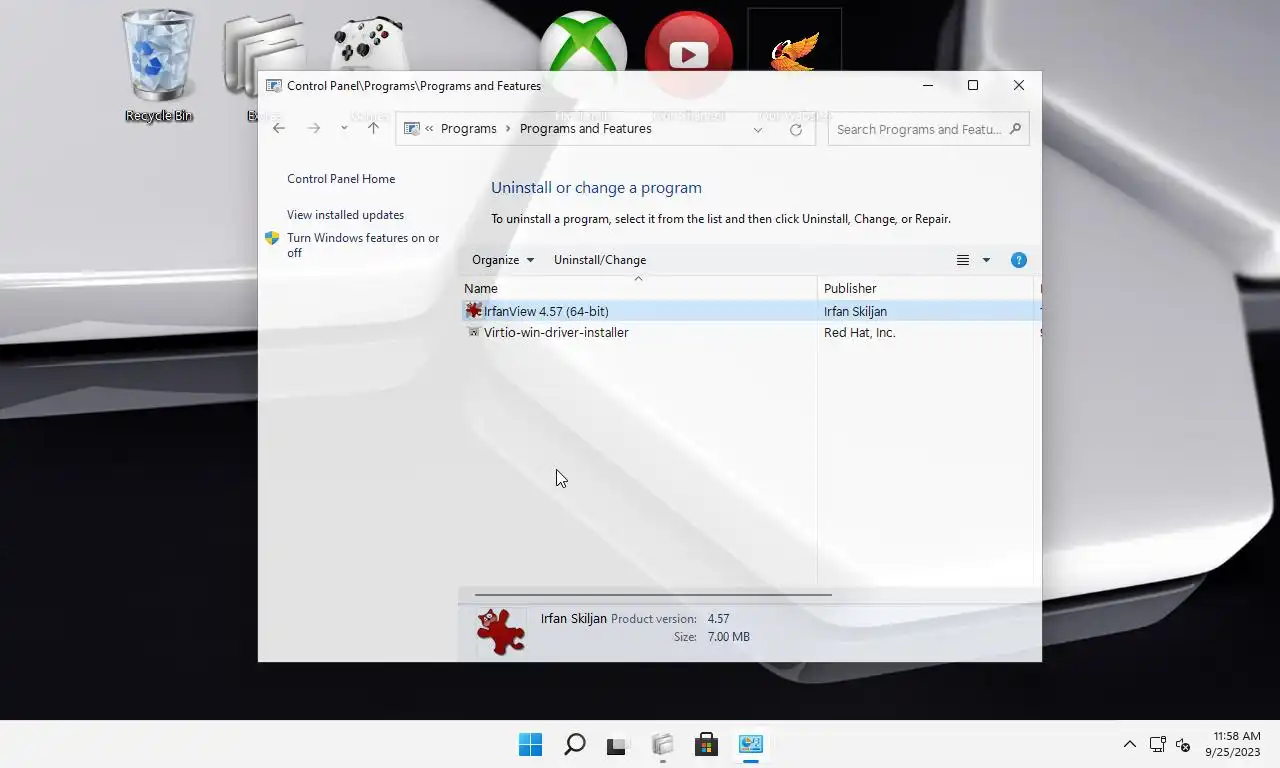Click the size value 7.00 MB
The image size is (1280, 768).
(728, 637)
